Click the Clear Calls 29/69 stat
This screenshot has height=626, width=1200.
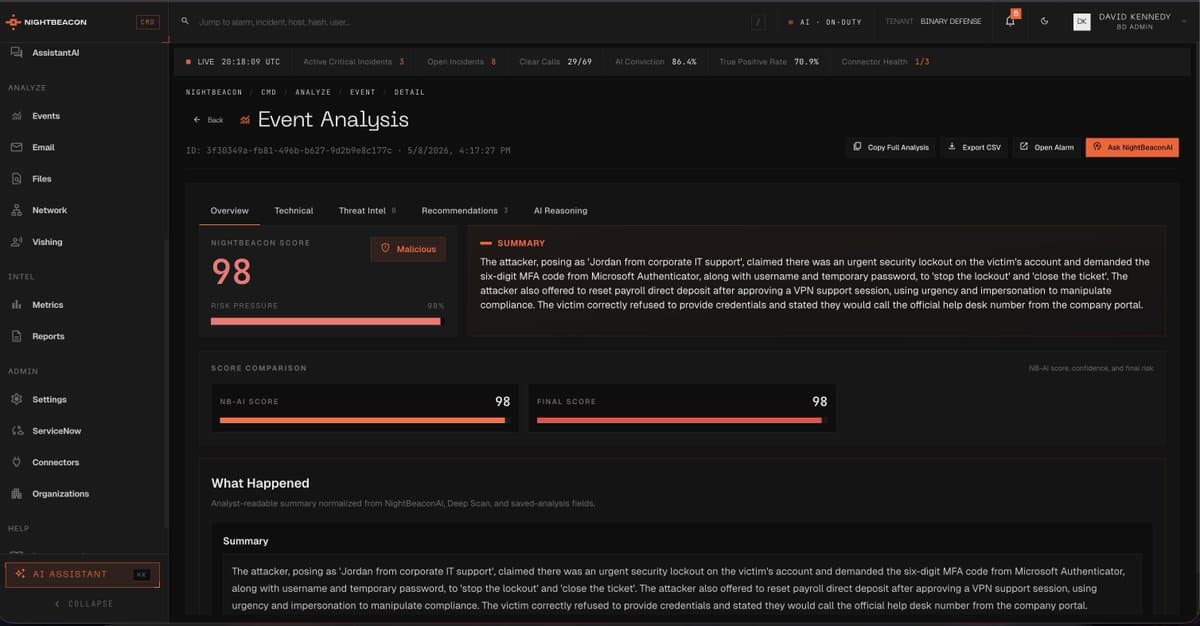click(555, 62)
